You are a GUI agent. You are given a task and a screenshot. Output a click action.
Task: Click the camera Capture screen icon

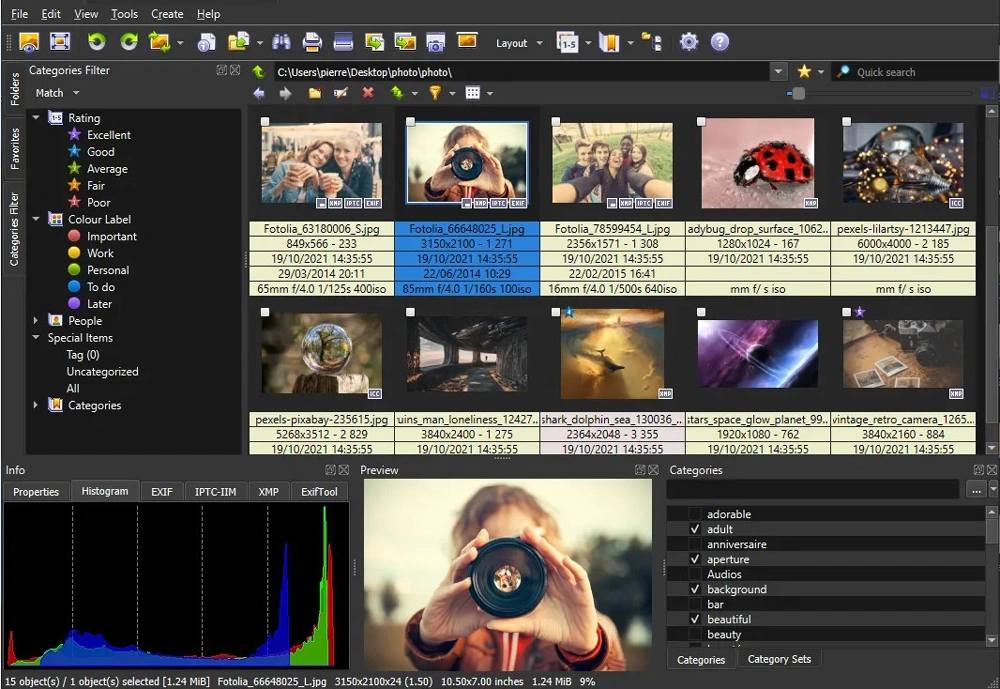click(435, 42)
